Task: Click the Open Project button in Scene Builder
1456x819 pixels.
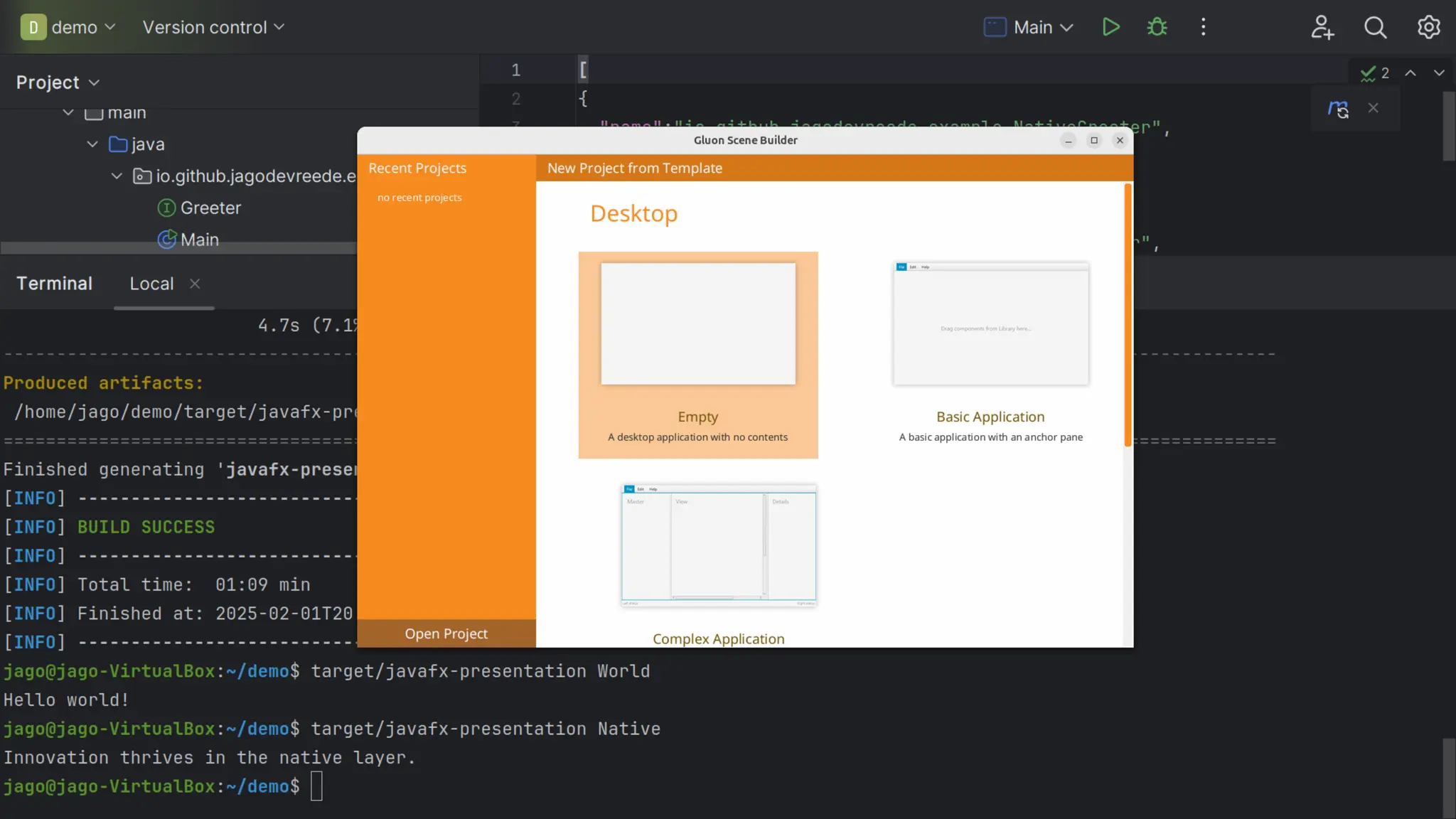Action: [x=446, y=633]
